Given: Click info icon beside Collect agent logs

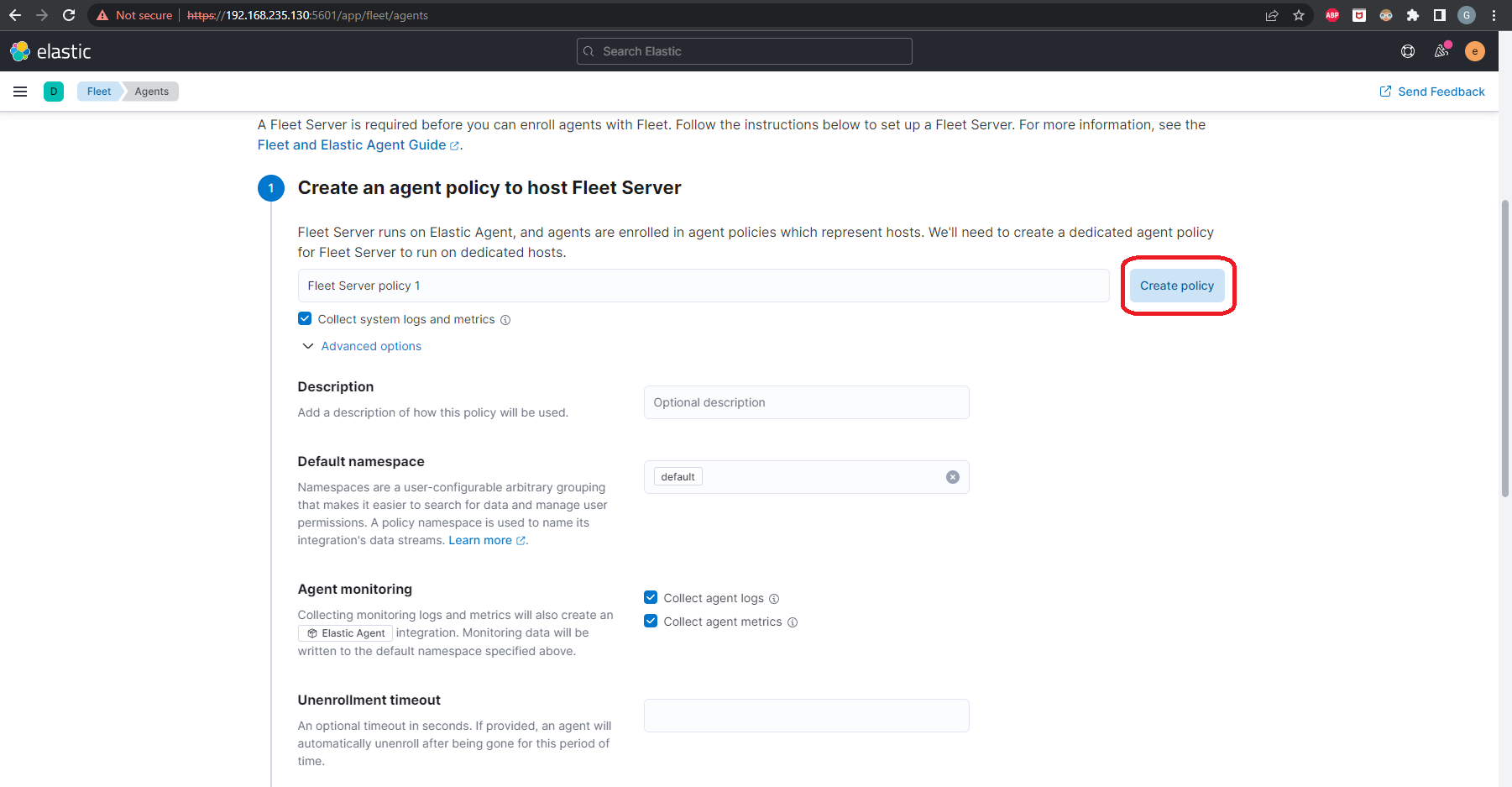Looking at the screenshot, I should (774, 599).
